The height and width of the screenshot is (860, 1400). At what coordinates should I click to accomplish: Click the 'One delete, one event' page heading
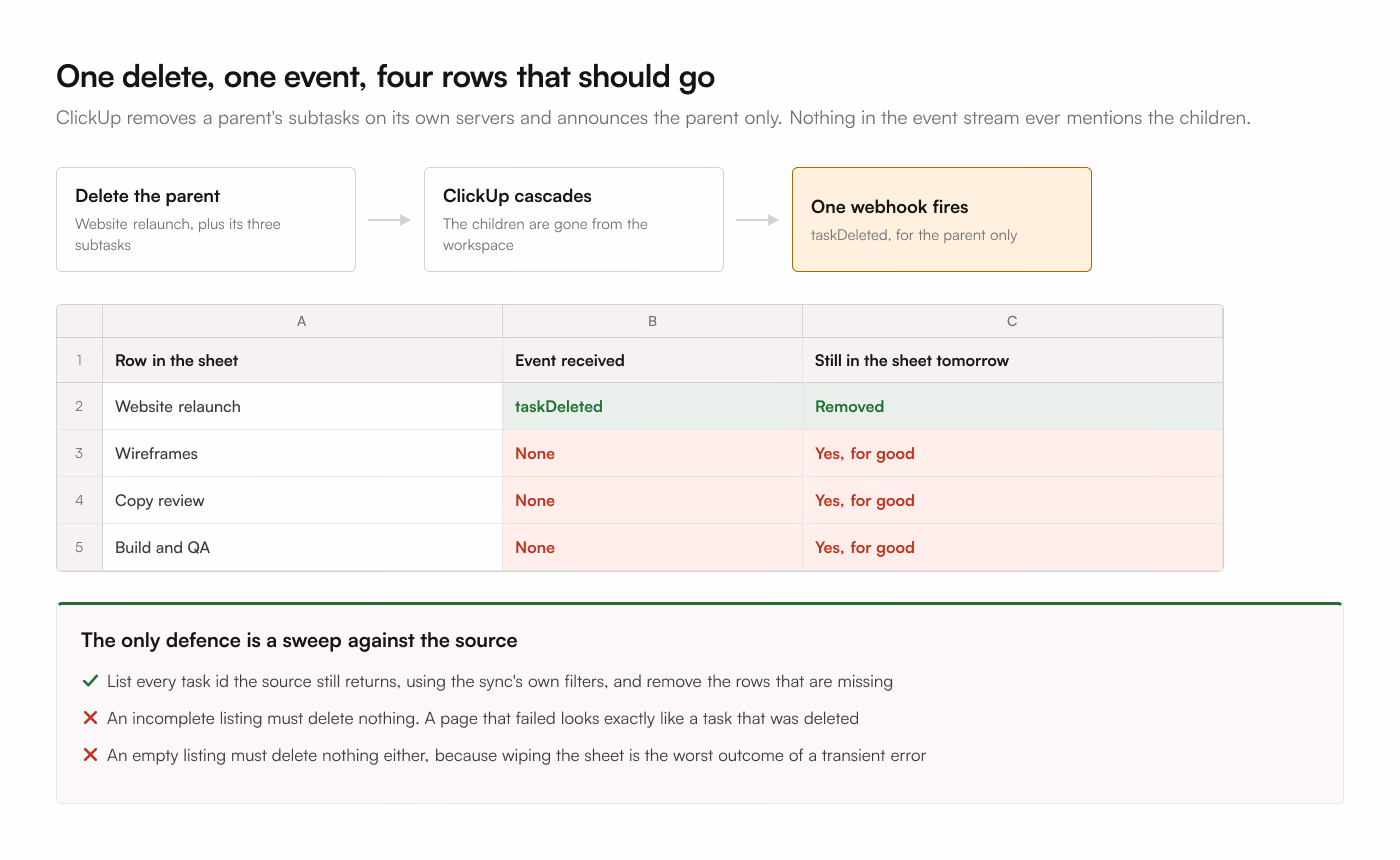point(386,77)
